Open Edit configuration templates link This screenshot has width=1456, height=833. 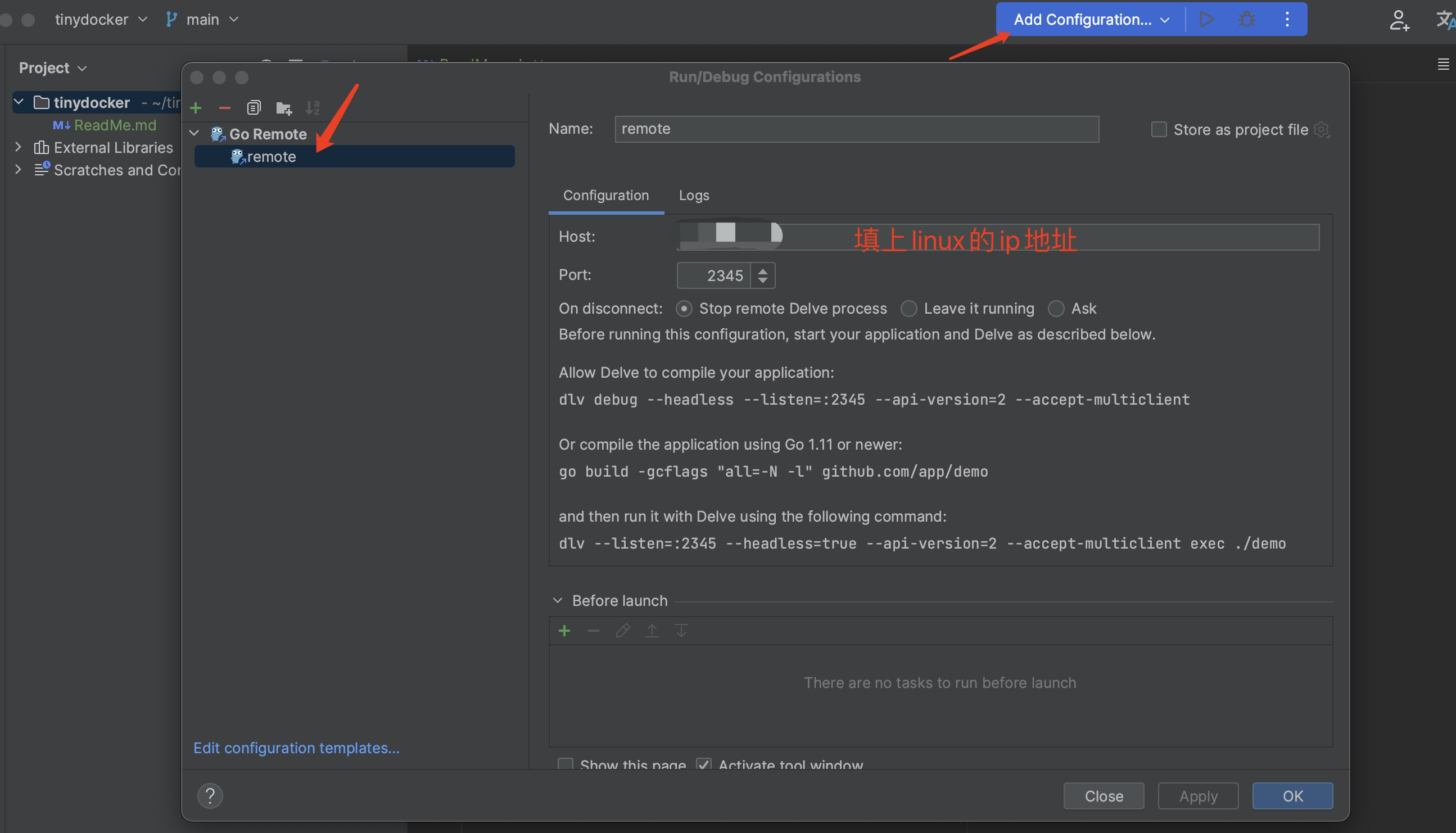(296, 748)
